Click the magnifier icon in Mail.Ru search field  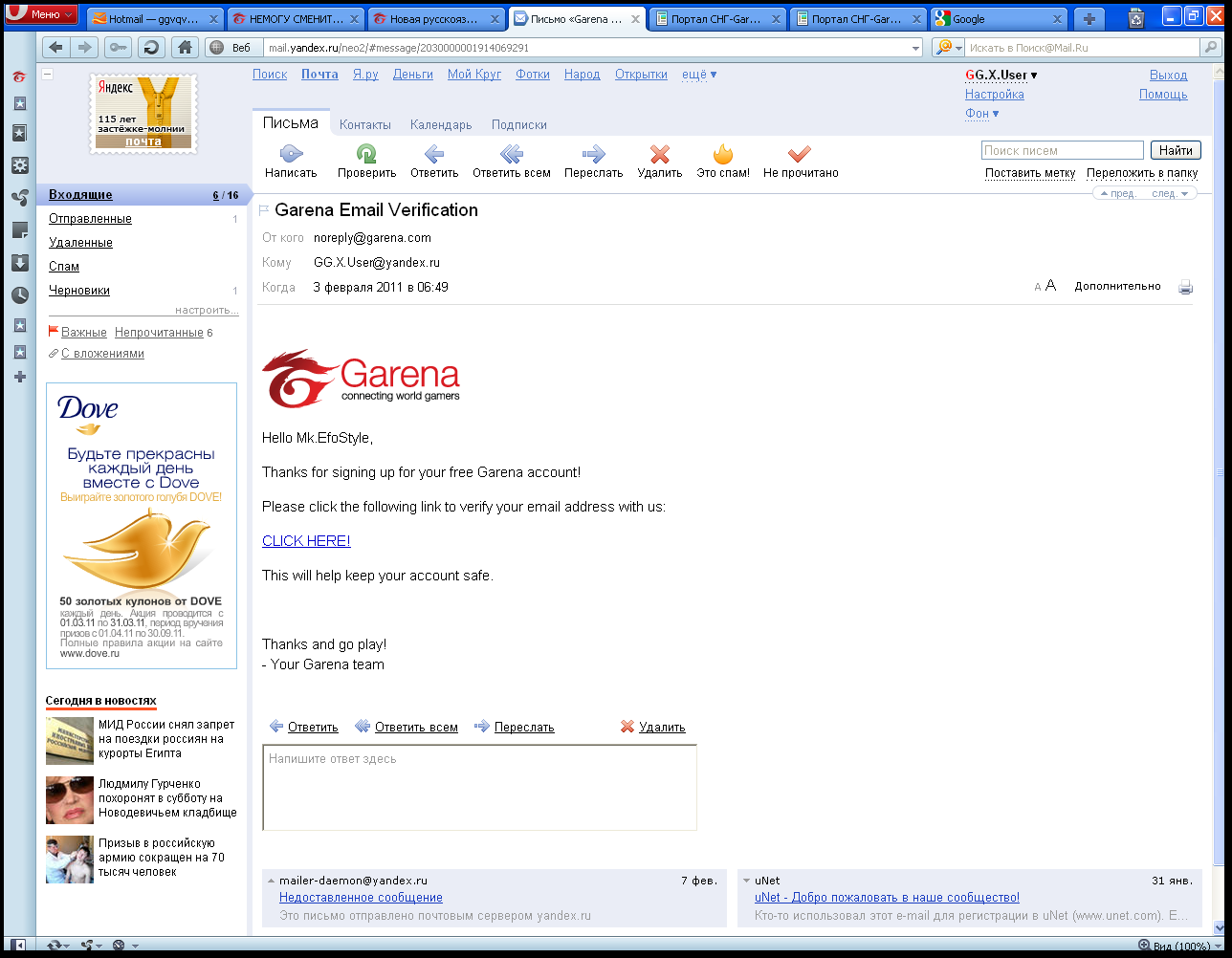coord(1210,48)
